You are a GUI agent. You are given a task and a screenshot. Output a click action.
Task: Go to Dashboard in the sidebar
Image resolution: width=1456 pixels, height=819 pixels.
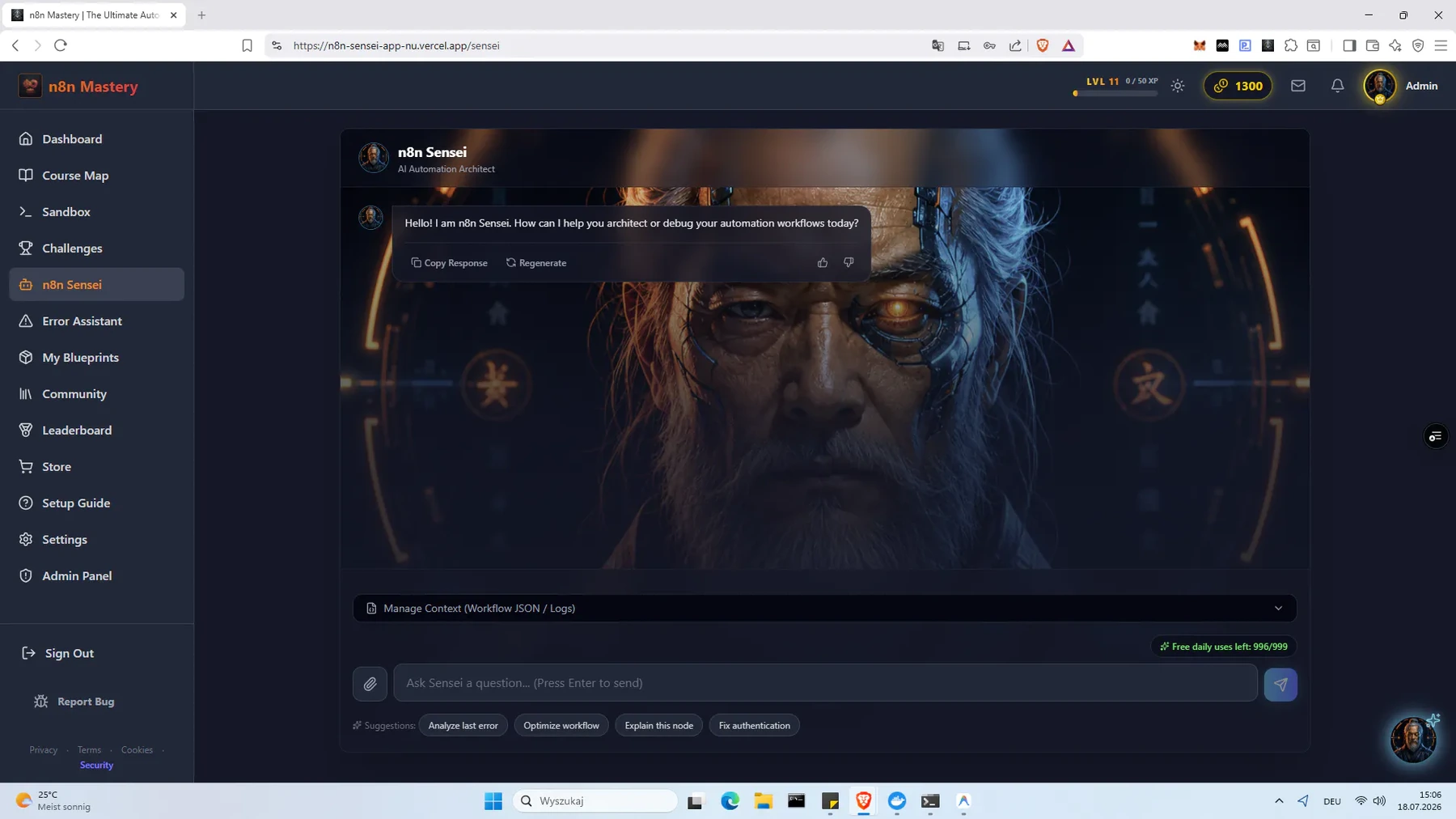click(x=97, y=139)
